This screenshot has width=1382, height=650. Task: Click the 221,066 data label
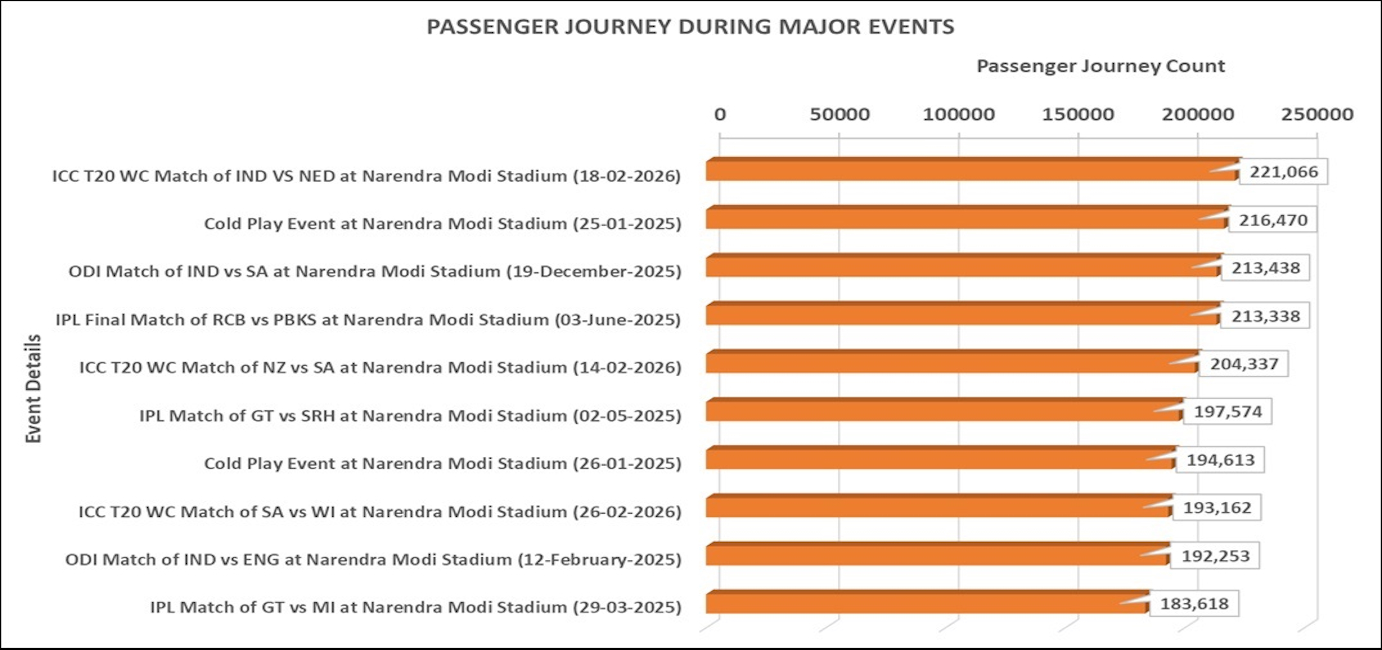click(x=1284, y=172)
